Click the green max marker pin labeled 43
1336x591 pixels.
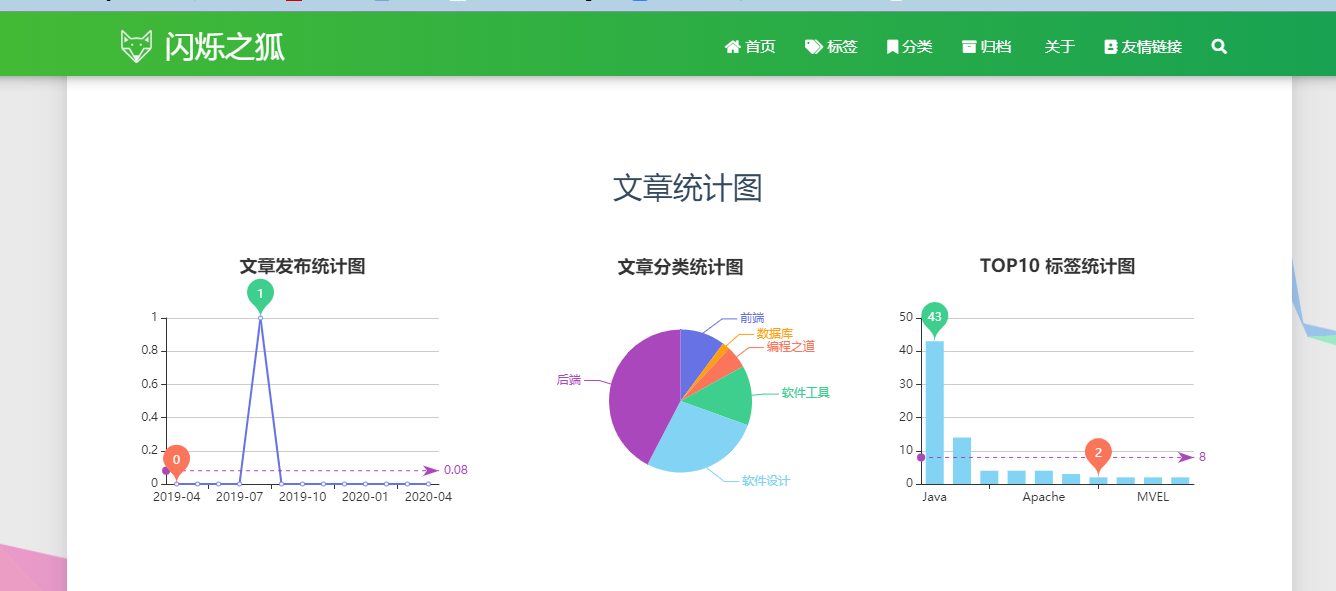tap(934, 316)
